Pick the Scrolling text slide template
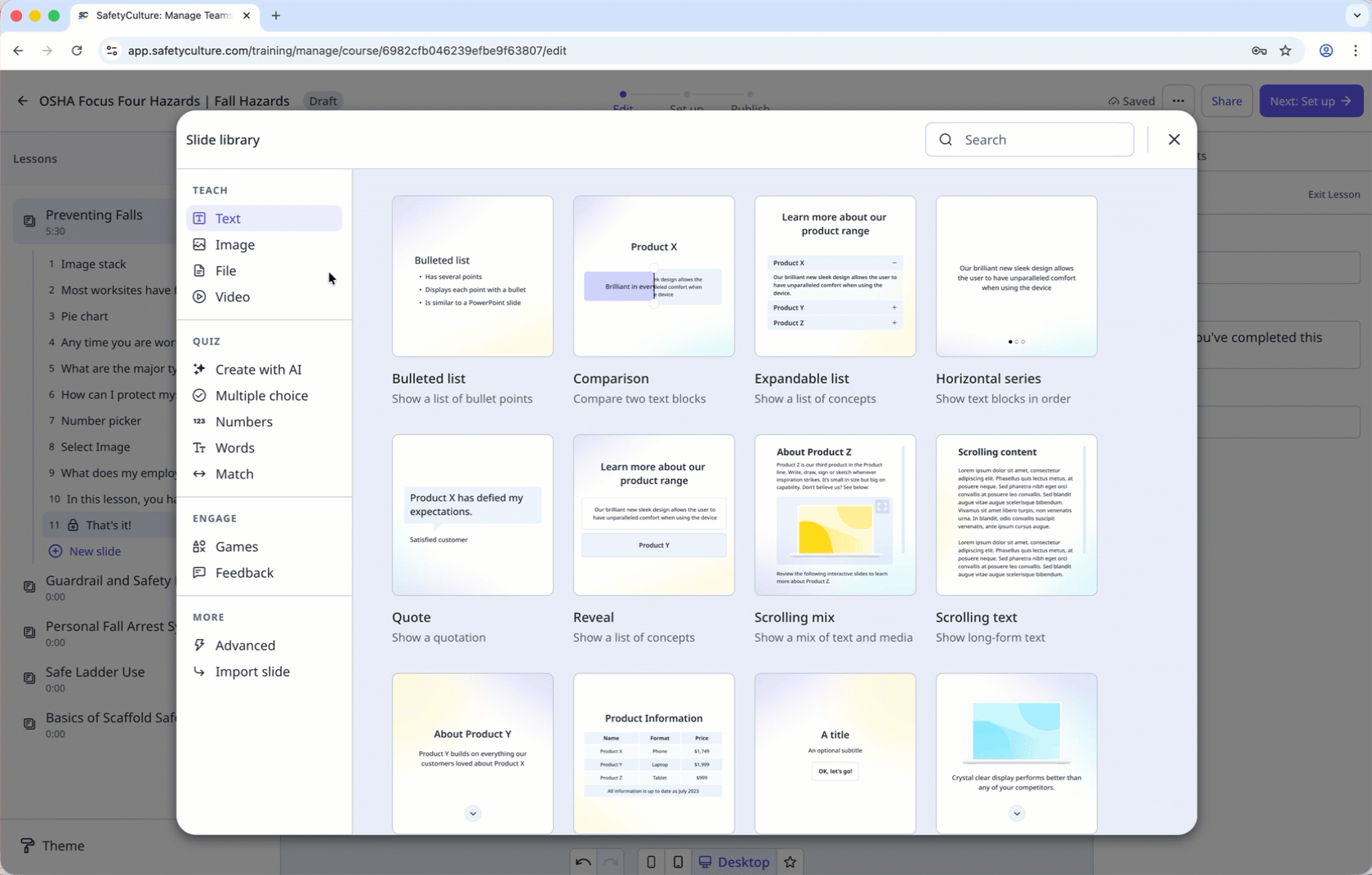The height and width of the screenshot is (875, 1372). click(x=1016, y=515)
